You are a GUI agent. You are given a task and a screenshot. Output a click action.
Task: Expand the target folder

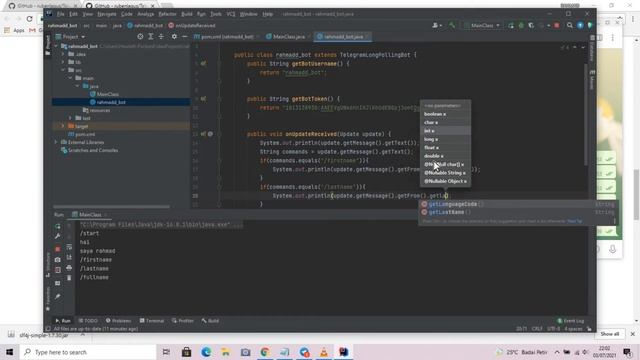tap(63, 126)
